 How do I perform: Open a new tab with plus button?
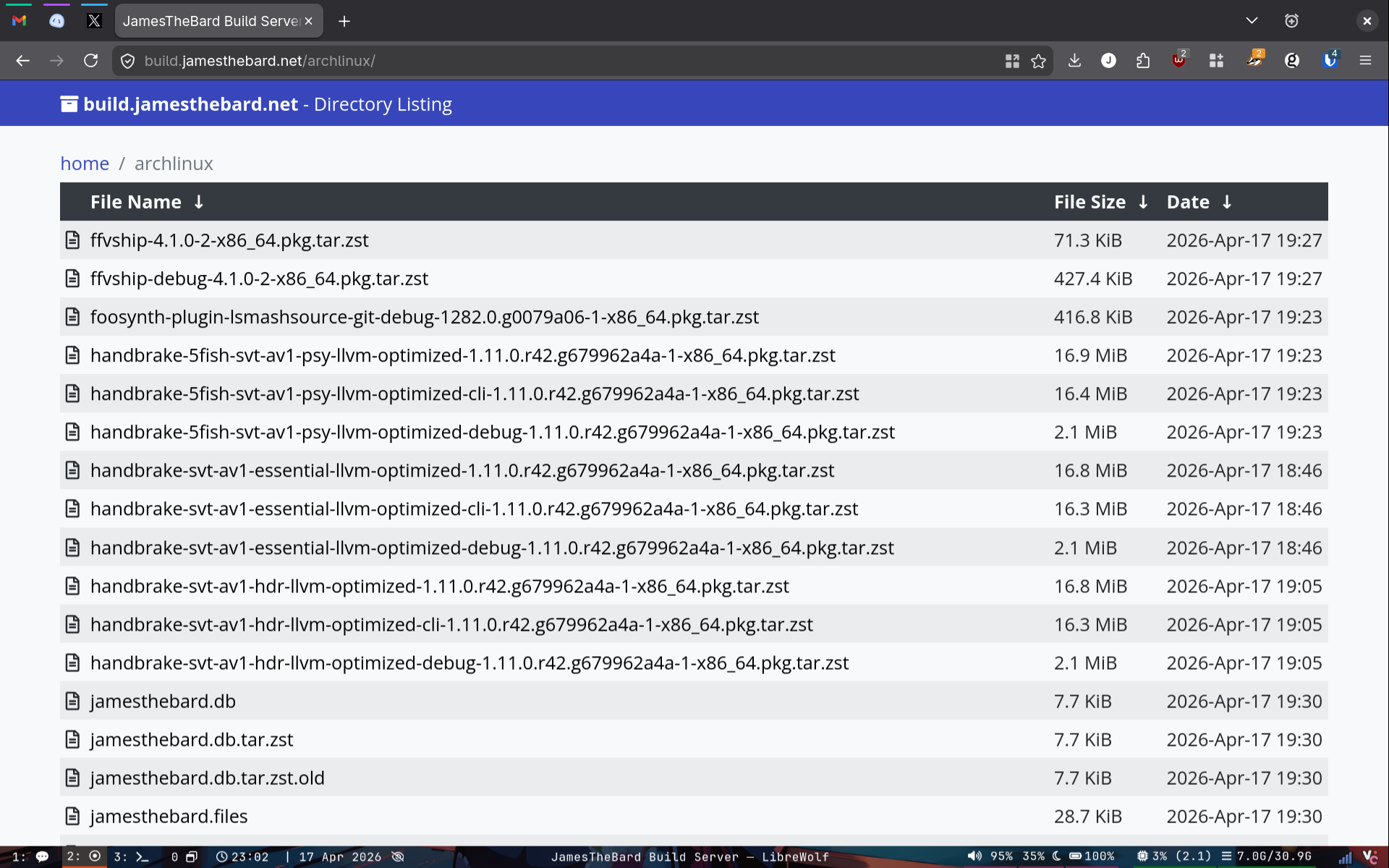pyautogui.click(x=344, y=21)
